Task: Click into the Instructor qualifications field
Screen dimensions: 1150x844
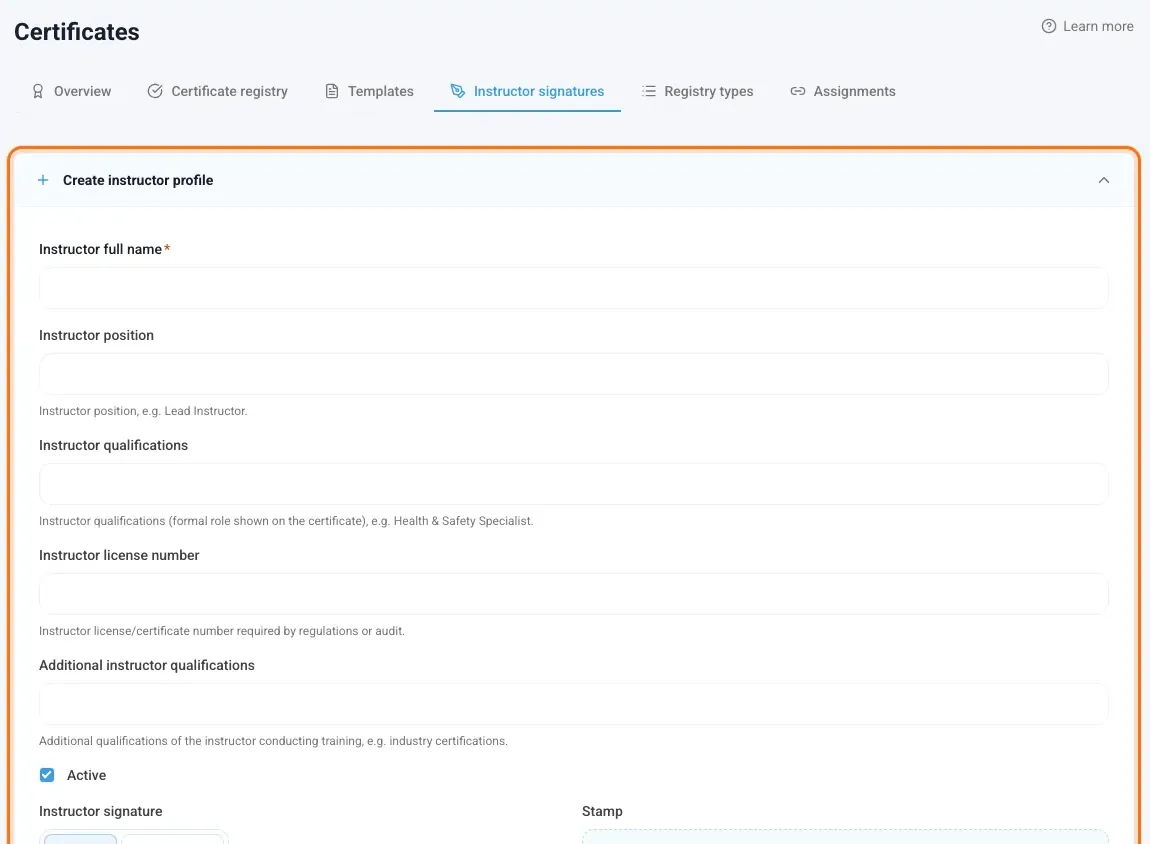Action: [x=574, y=484]
